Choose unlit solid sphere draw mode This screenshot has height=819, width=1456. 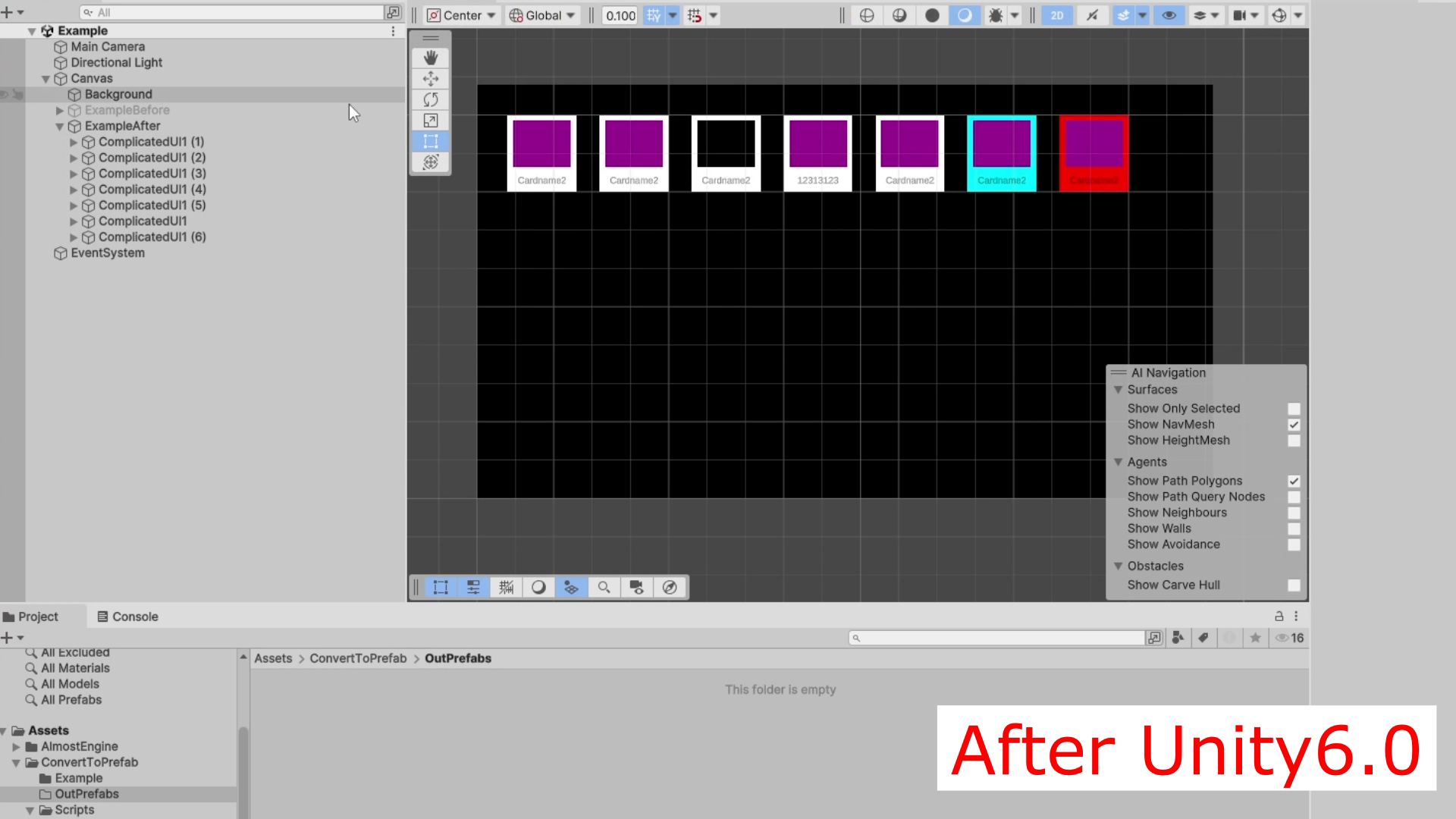932,15
